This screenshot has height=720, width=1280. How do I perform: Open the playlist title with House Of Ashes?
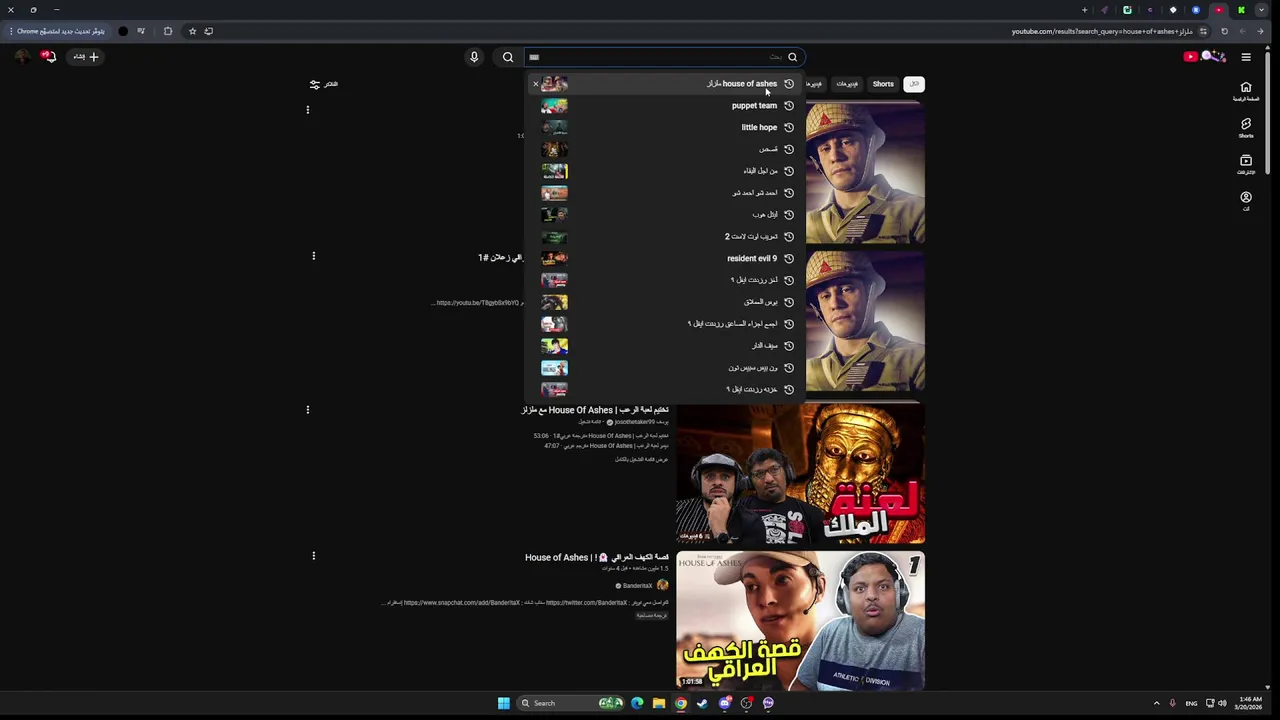pyautogui.click(x=595, y=410)
